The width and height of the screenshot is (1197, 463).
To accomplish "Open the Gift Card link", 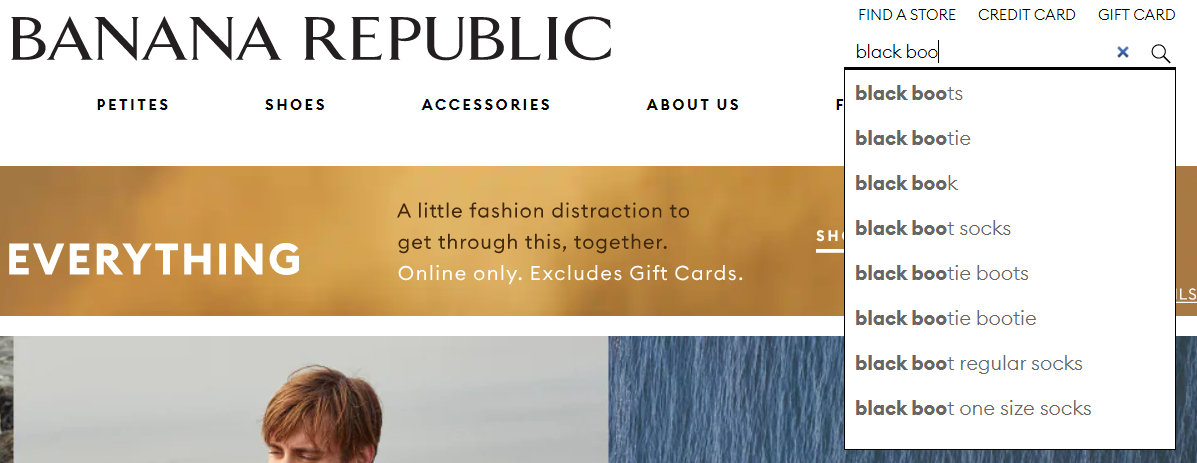I will pyautogui.click(x=1137, y=14).
